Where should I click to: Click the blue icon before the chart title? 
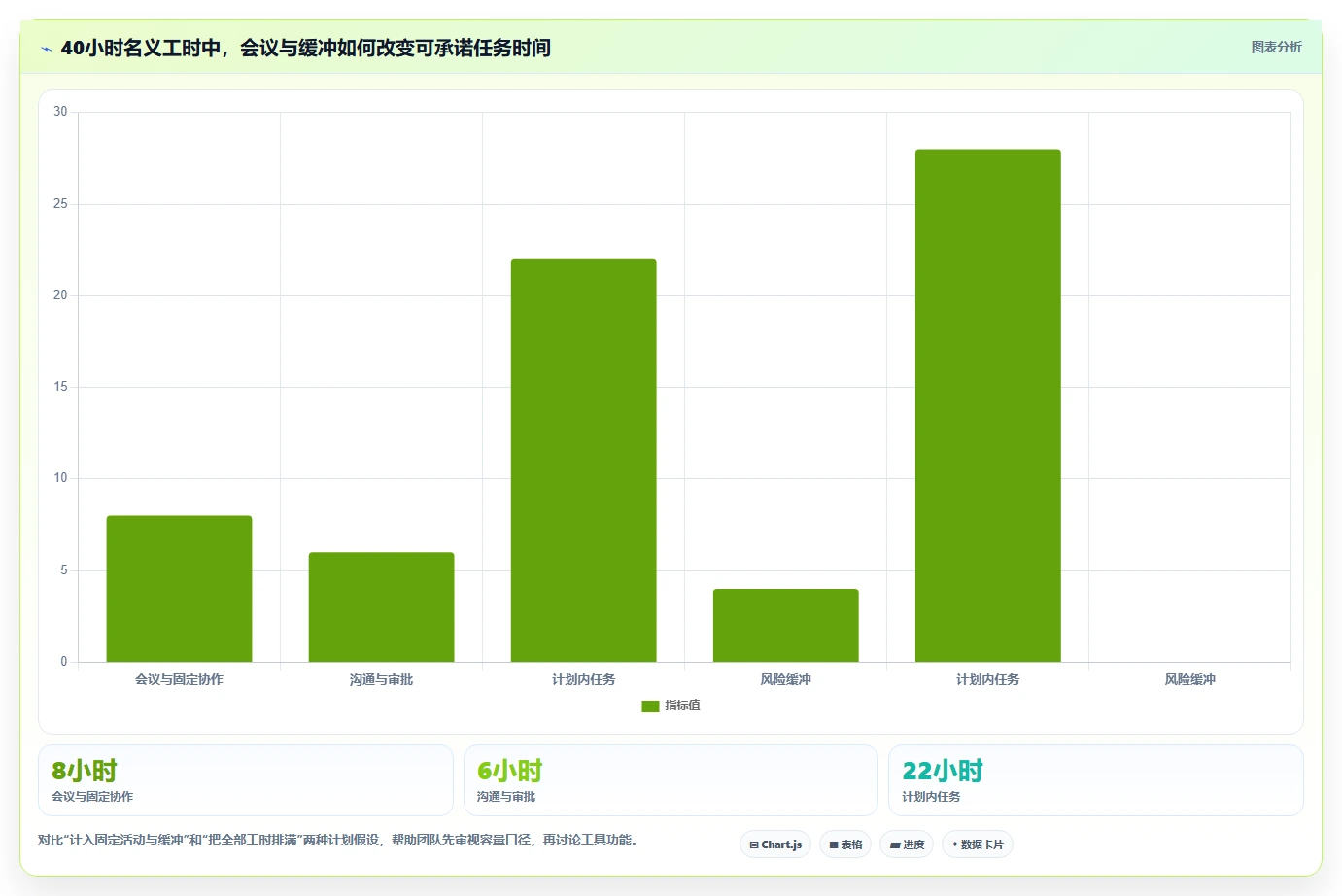46,49
